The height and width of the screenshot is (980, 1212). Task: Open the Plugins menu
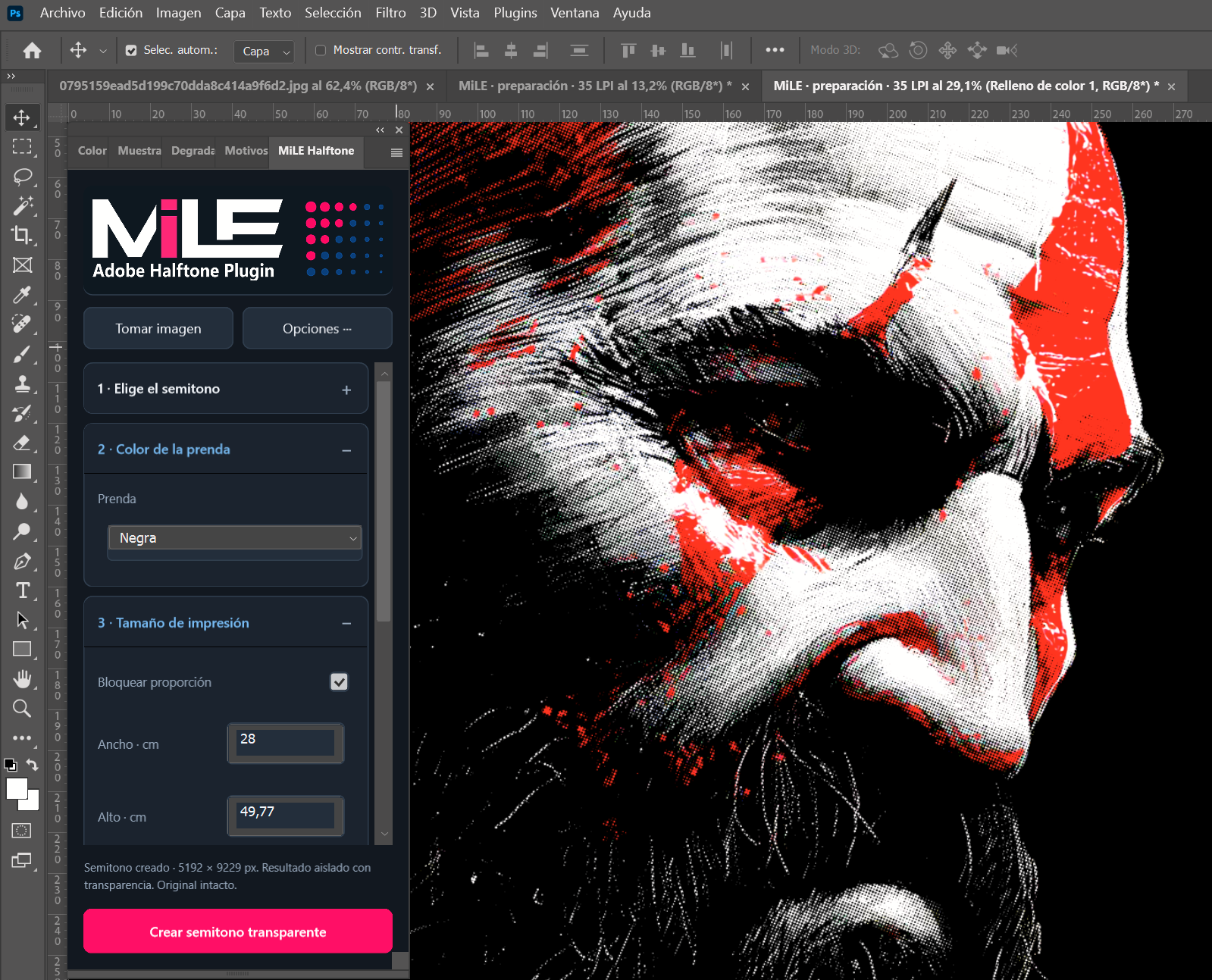[x=515, y=13]
